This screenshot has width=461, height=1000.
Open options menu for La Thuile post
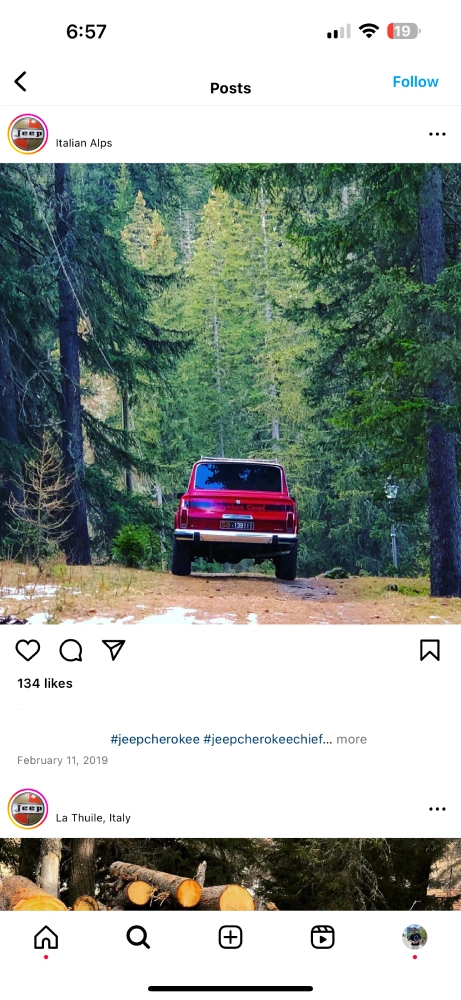click(437, 809)
